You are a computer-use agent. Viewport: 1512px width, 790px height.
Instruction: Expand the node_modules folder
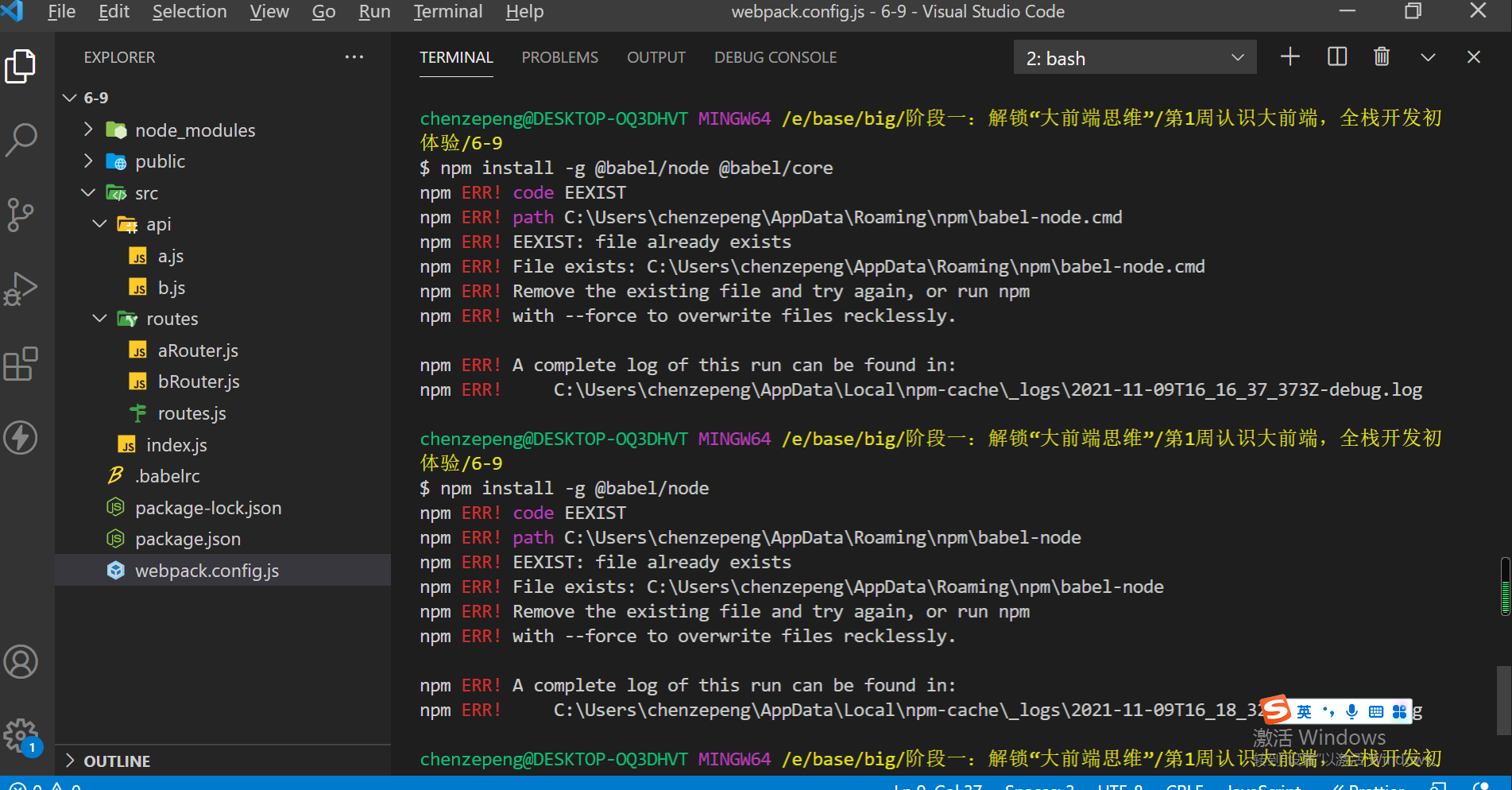click(195, 130)
